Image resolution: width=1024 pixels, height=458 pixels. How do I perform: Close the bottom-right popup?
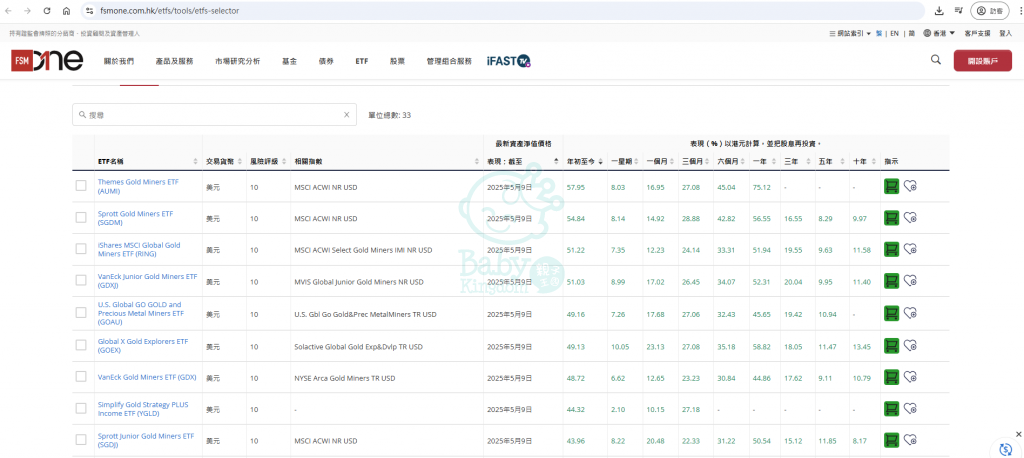point(1018,434)
